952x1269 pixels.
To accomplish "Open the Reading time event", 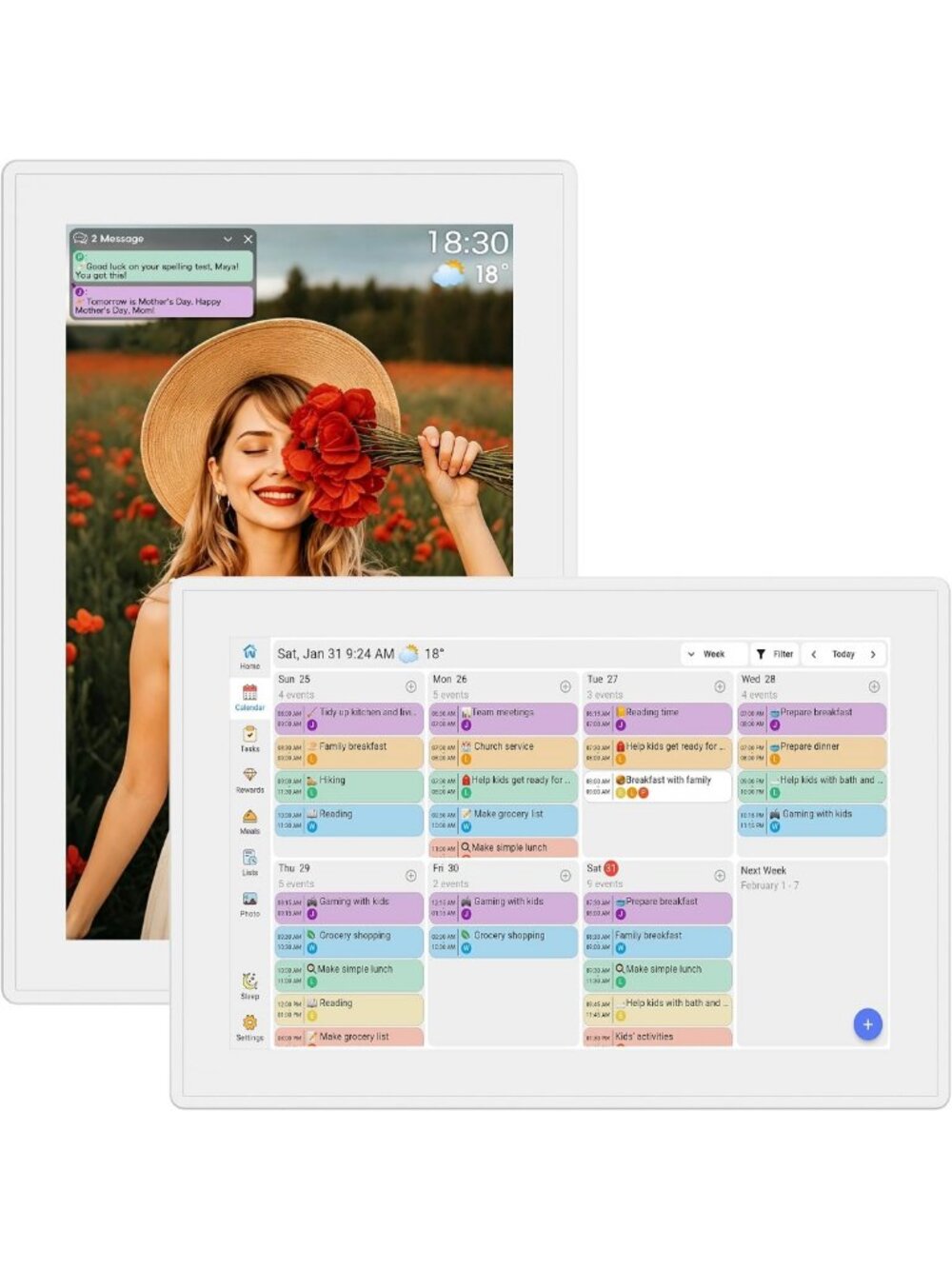I will click(658, 719).
